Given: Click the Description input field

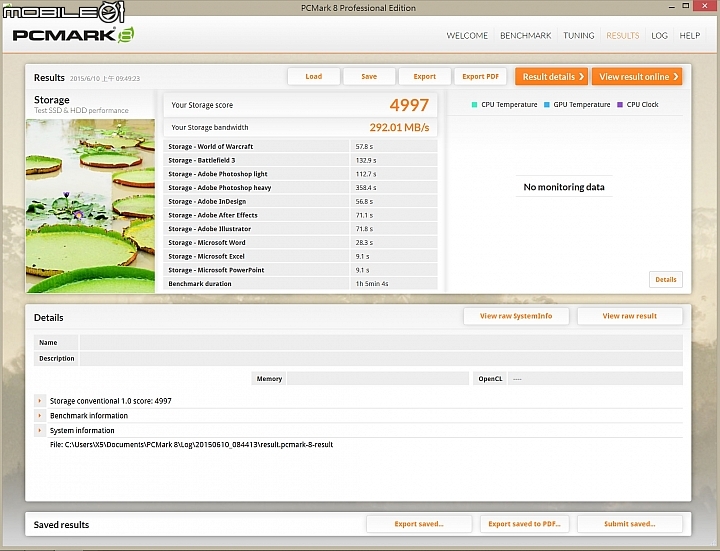Looking at the screenshot, I should 381,358.
